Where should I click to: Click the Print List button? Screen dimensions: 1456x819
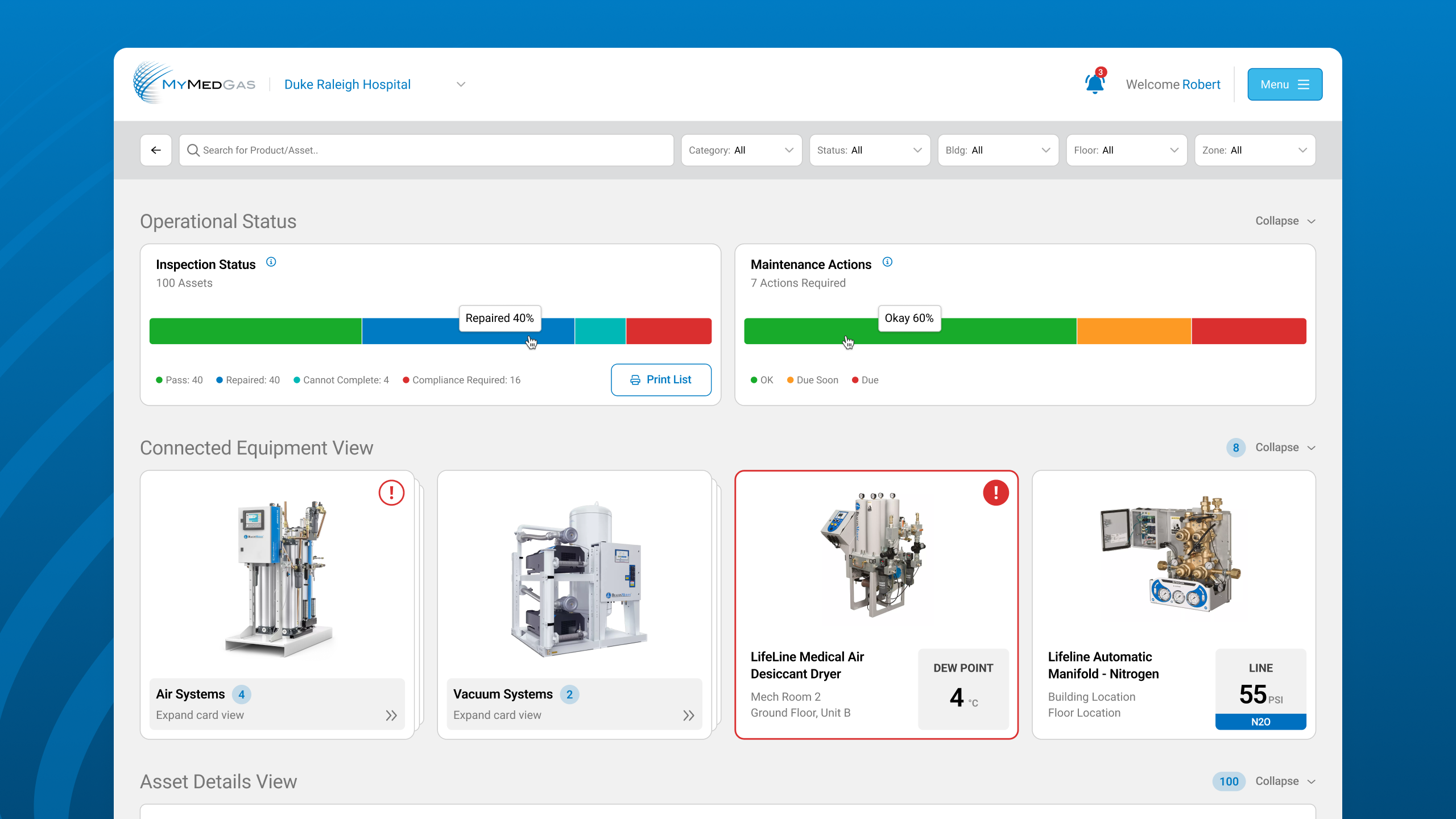tap(661, 380)
